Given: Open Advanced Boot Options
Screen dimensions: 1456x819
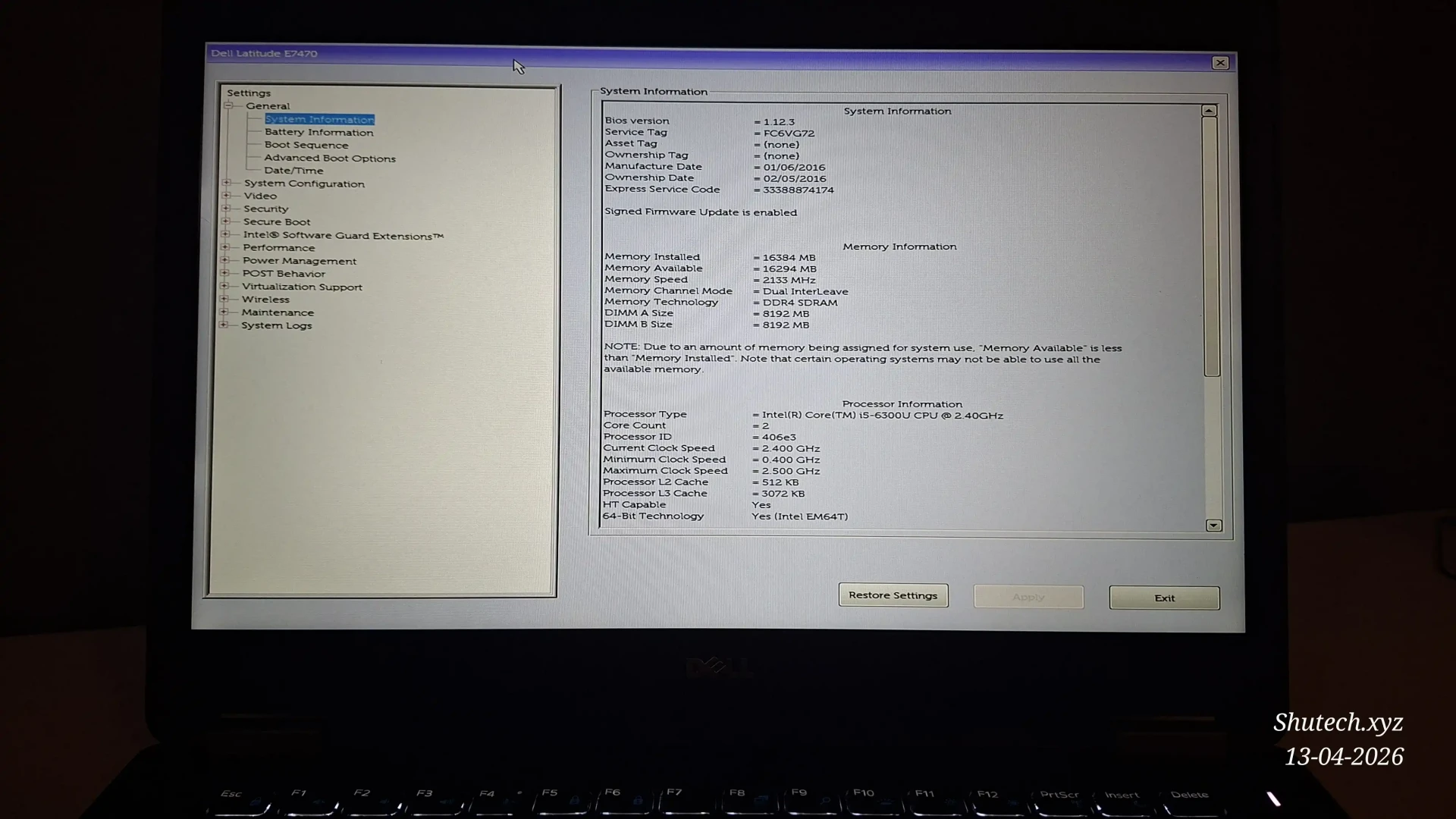Looking at the screenshot, I should point(330,158).
